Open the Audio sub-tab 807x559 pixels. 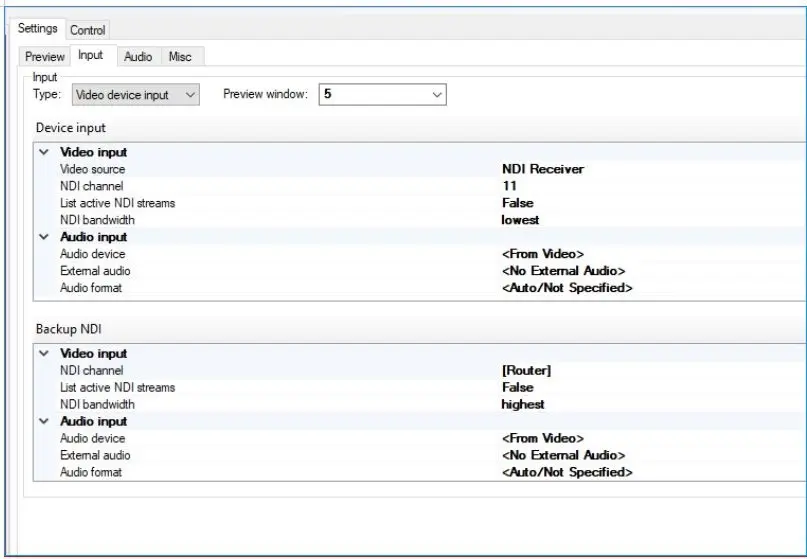point(138,57)
